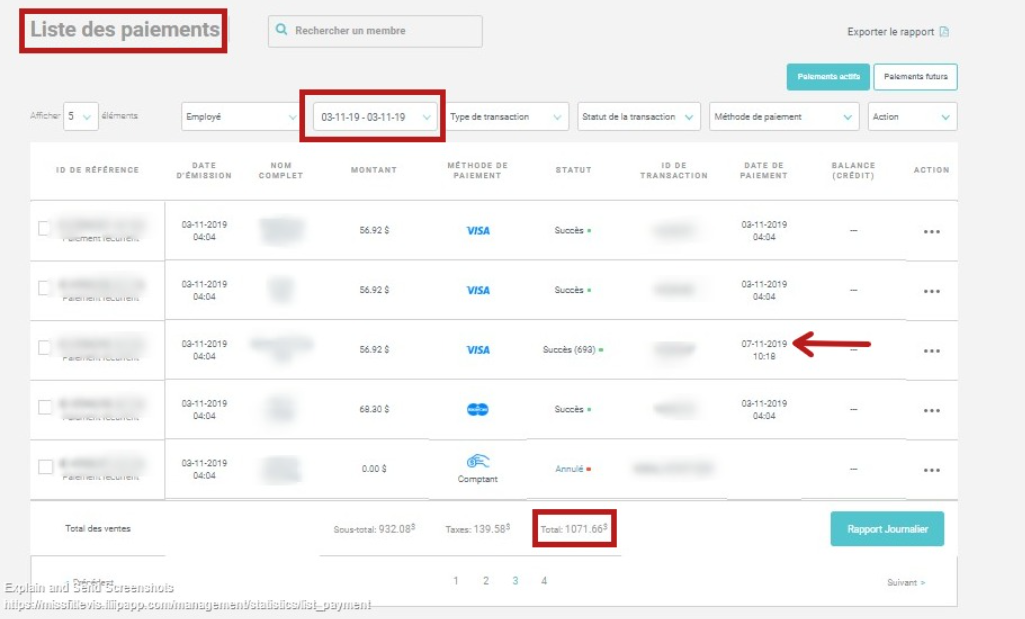Click the search magnifier icon

point(282,31)
